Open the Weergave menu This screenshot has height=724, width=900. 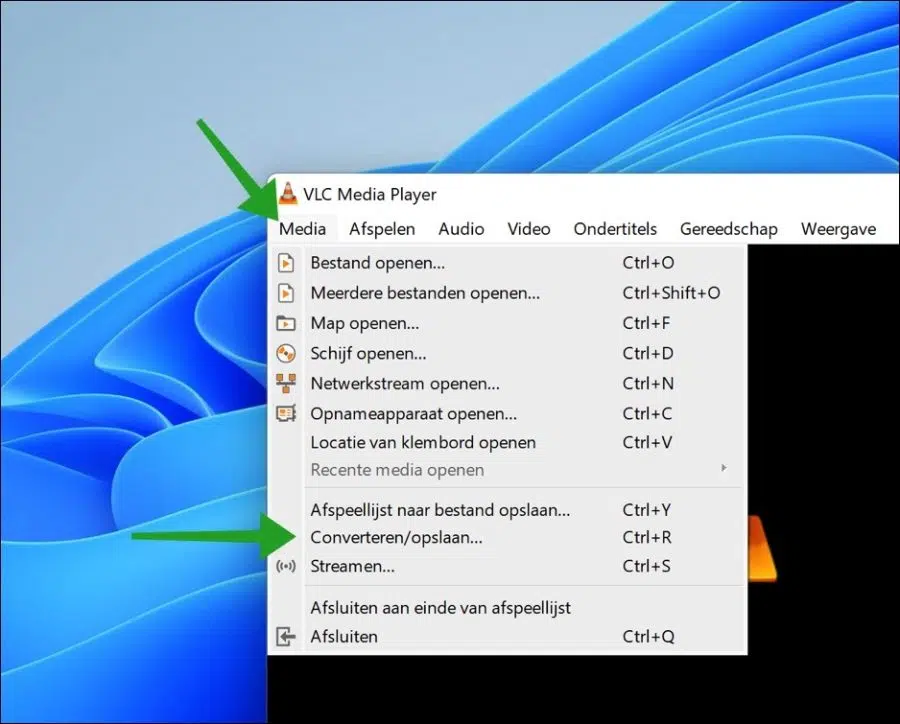point(838,229)
